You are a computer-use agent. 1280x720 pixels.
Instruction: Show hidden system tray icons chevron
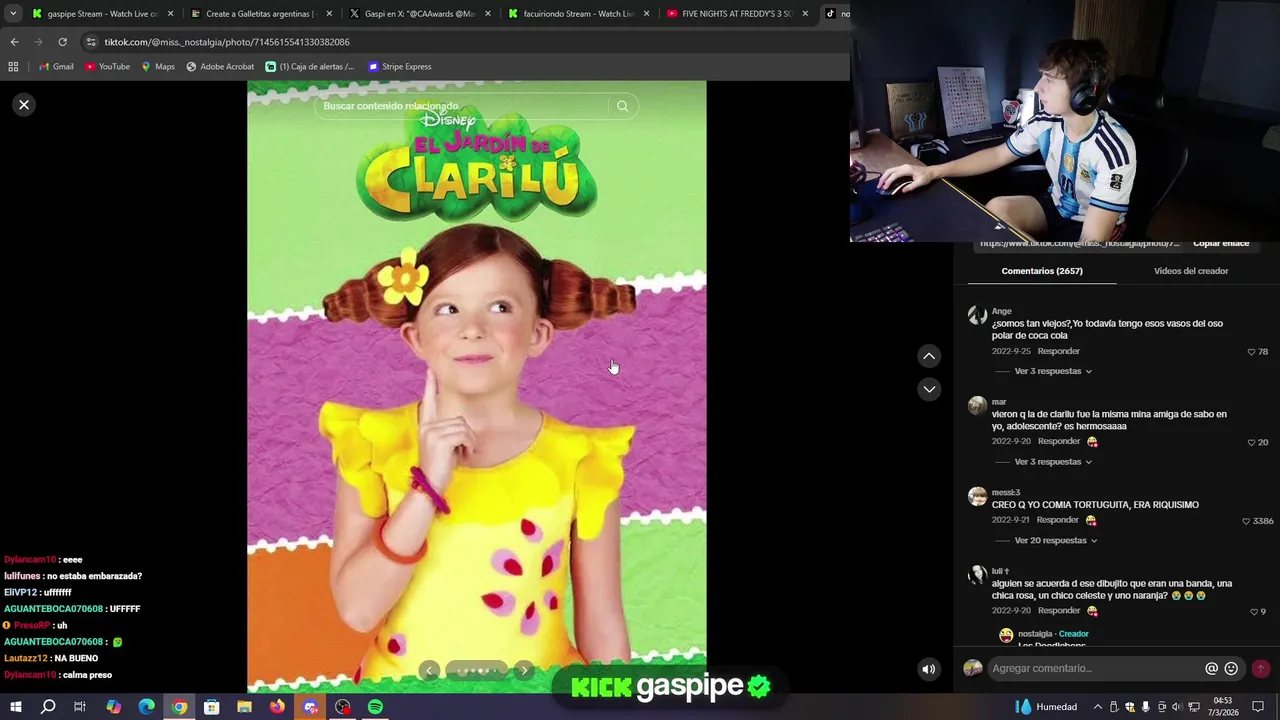1098,707
